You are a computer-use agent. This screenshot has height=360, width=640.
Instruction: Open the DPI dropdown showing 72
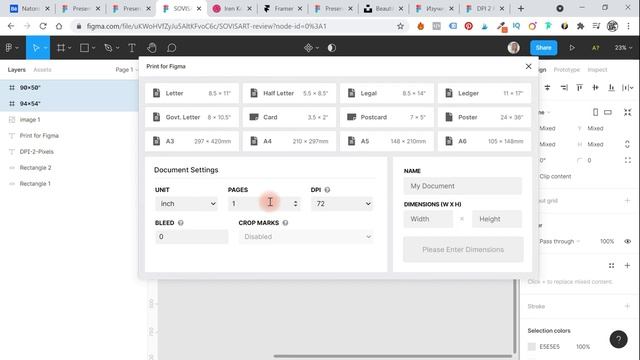(x=342, y=204)
